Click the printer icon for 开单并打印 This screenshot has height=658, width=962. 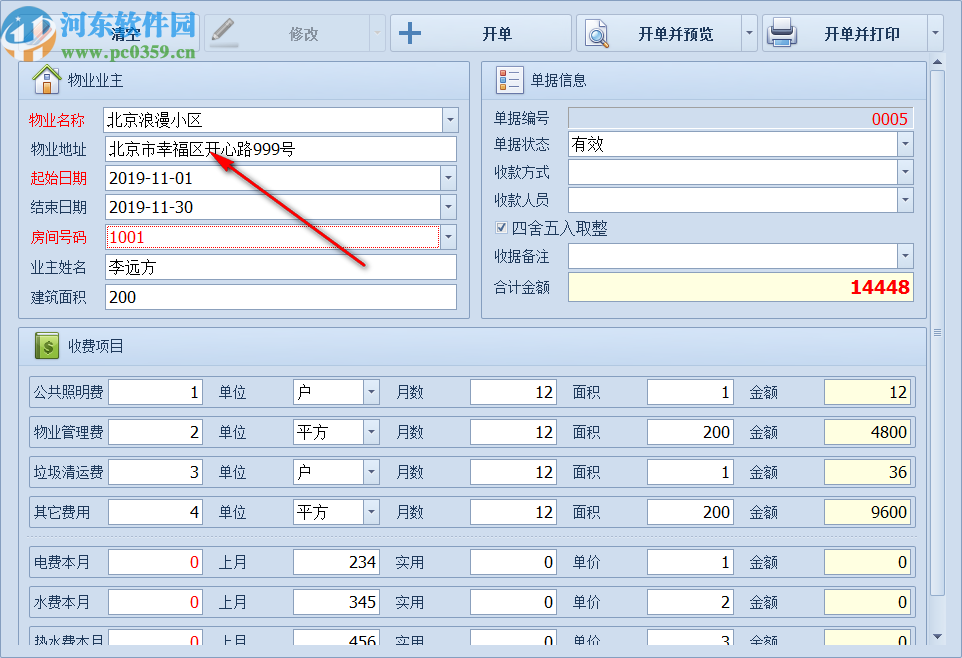coord(783,32)
